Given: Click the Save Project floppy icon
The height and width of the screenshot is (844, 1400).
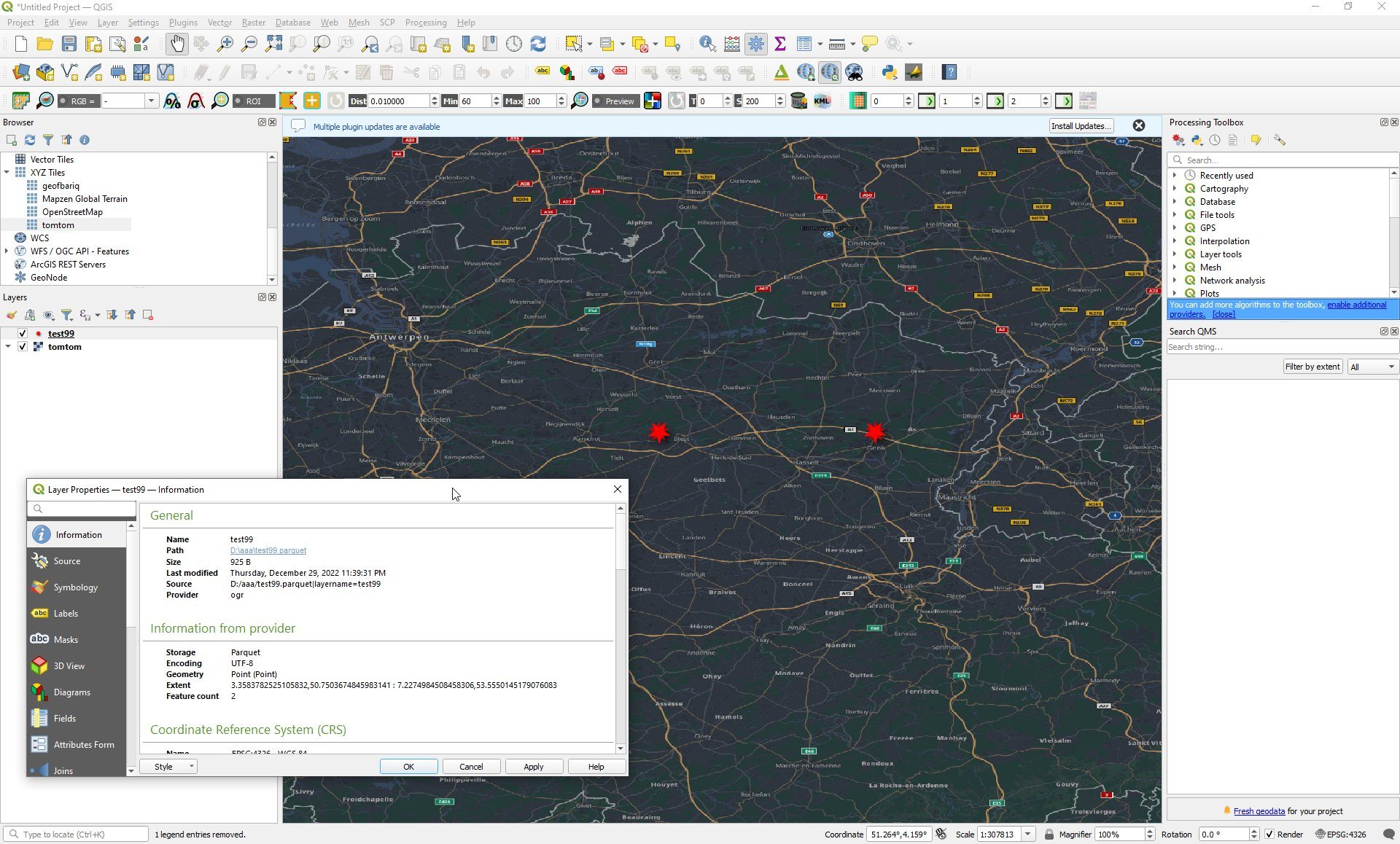Looking at the screenshot, I should [69, 44].
